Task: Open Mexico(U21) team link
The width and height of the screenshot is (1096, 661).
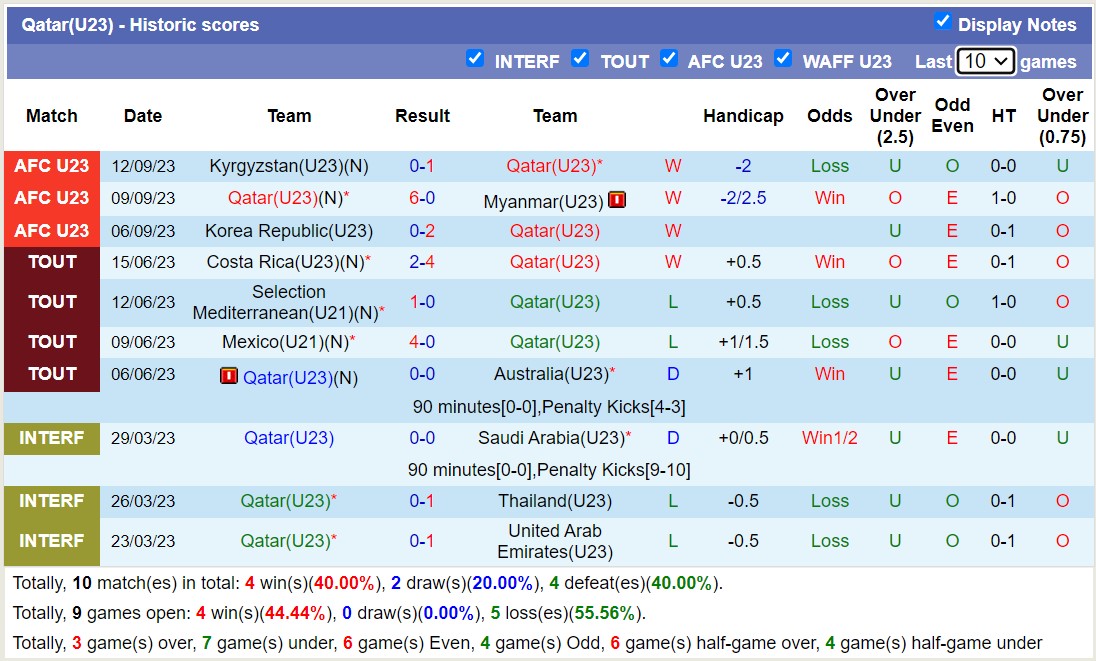Action: click(x=284, y=342)
